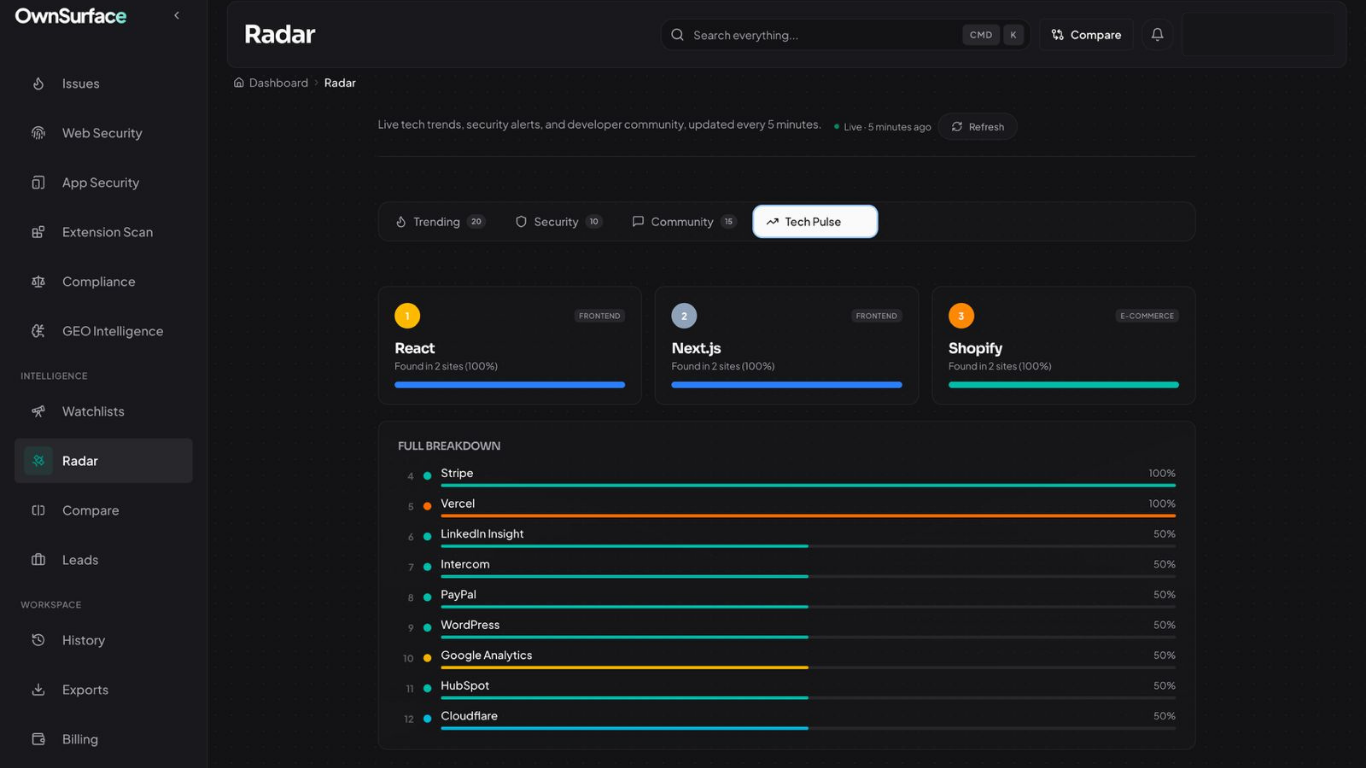Collapse the sidebar with the chevron arrow

point(177,16)
